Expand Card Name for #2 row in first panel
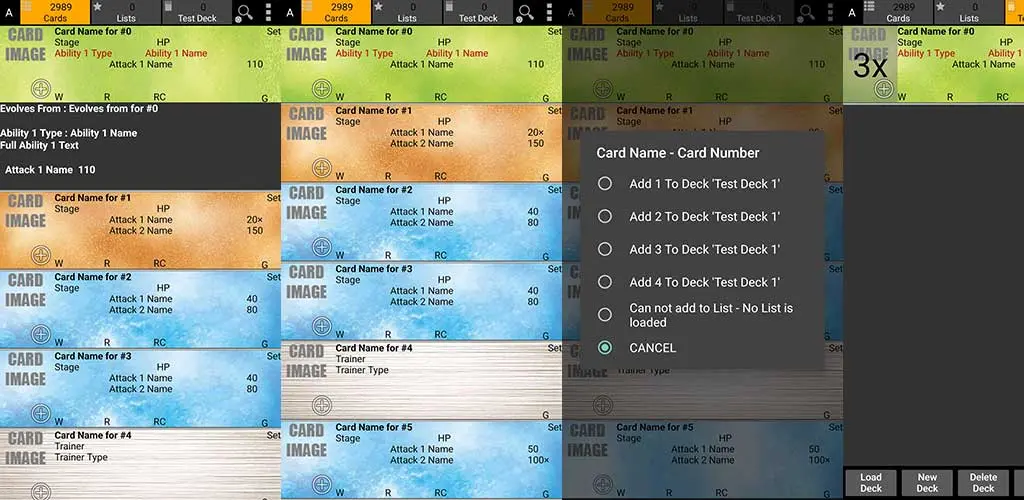 click(x=140, y=309)
